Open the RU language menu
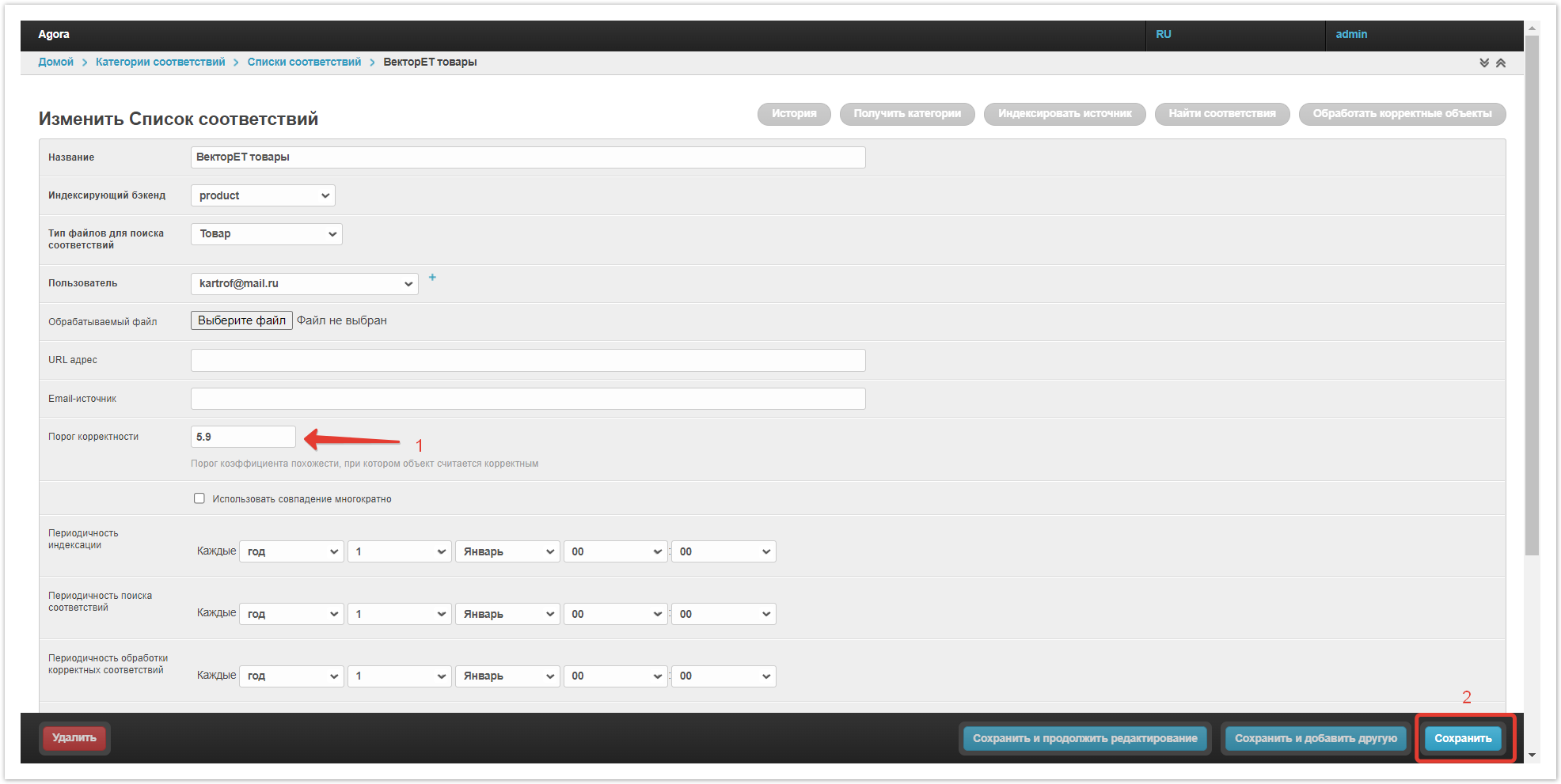The image size is (1561, 784). point(1163,35)
